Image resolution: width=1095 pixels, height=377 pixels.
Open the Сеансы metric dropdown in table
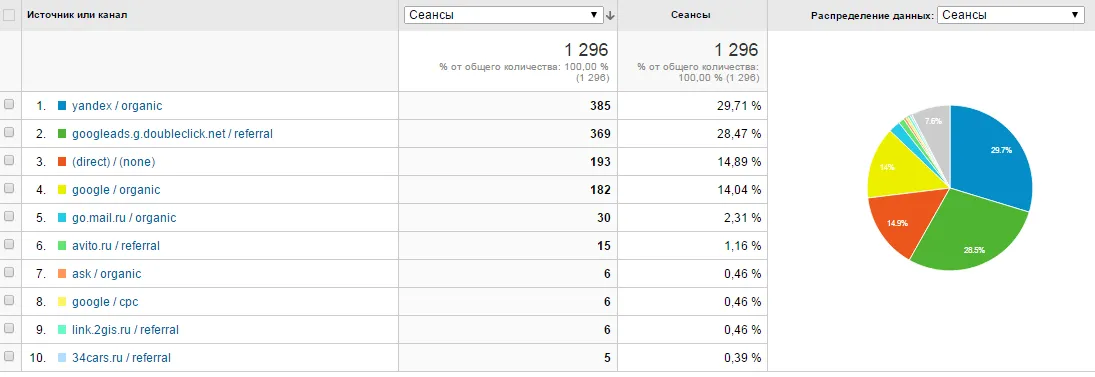click(x=504, y=15)
